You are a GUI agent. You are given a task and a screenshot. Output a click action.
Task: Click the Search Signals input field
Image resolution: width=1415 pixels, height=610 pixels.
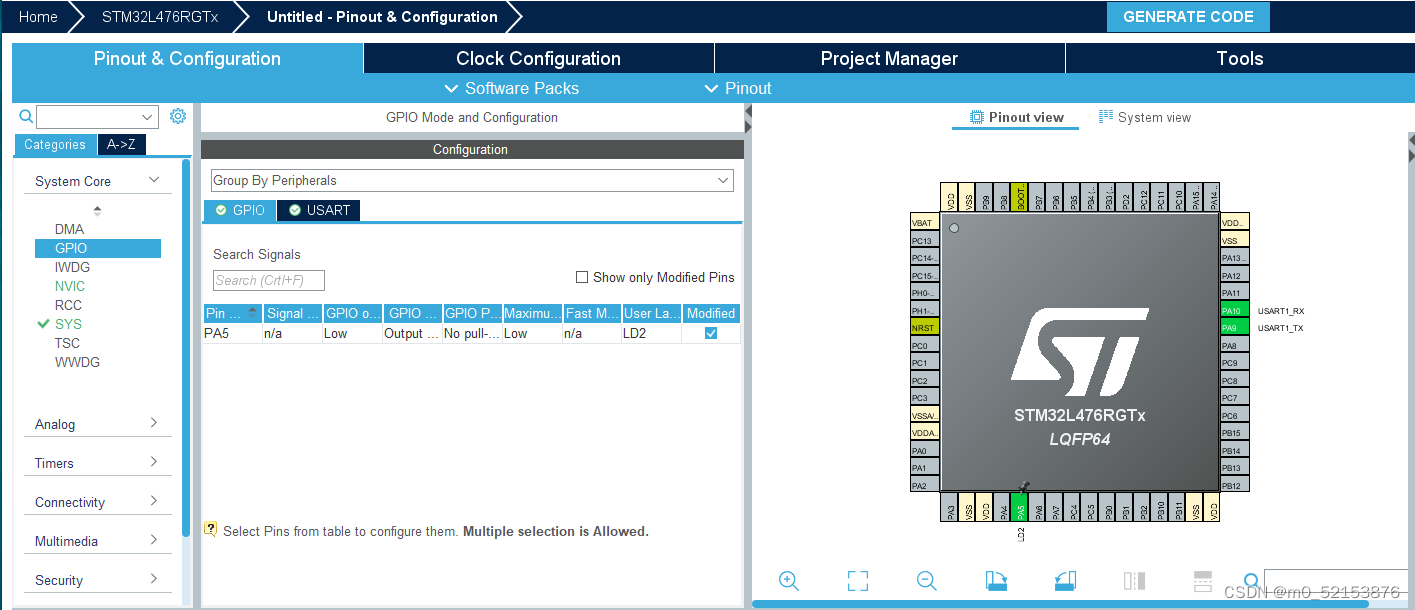pos(269,281)
